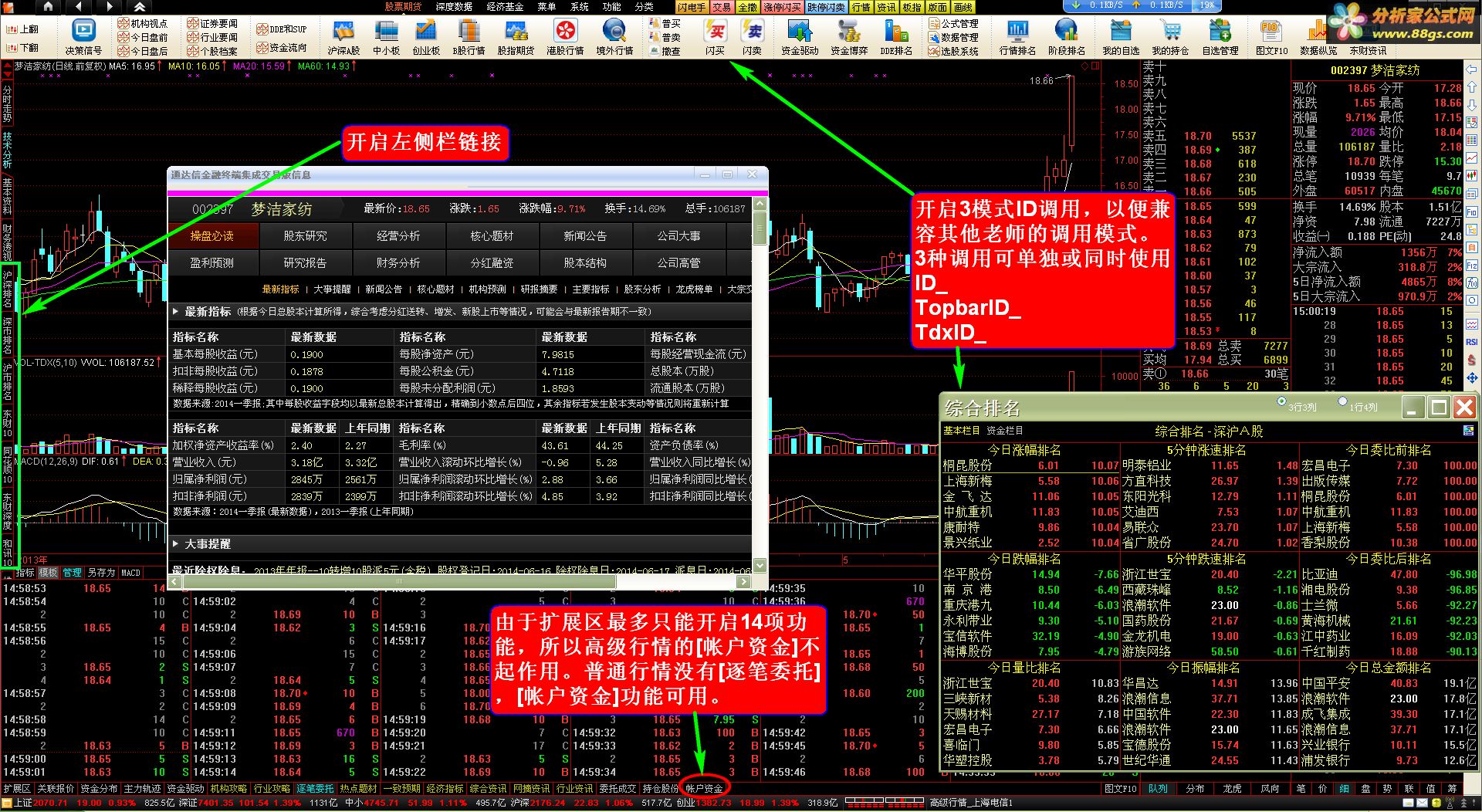Click 公式管理 in the toolbar
Screen dimensions: 1482x812
point(954,23)
